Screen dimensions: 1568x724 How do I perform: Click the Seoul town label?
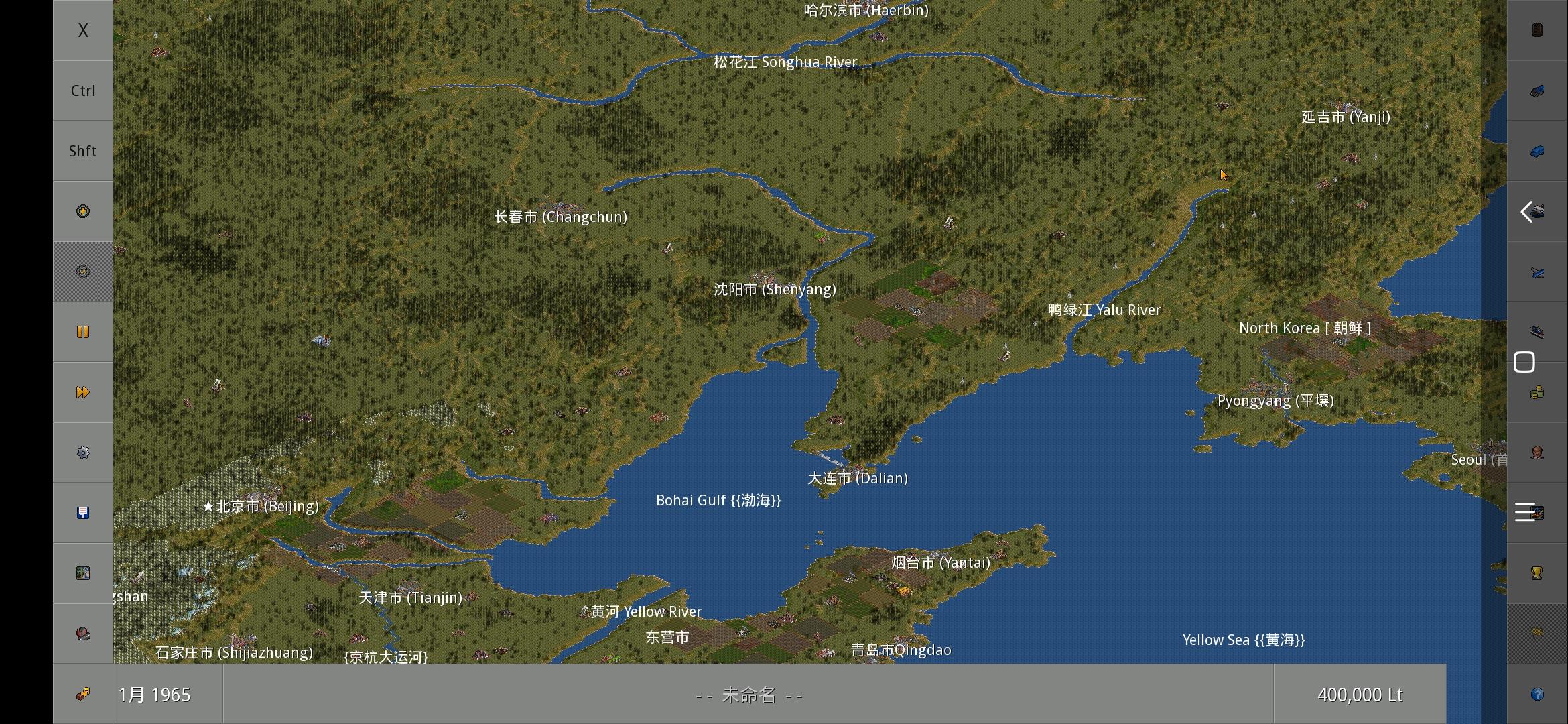(1479, 460)
